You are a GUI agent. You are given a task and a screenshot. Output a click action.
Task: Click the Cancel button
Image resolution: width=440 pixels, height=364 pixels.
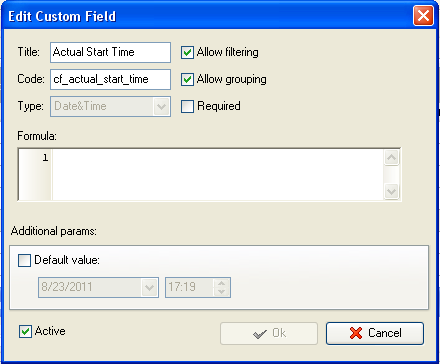click(x=375, y=333)
